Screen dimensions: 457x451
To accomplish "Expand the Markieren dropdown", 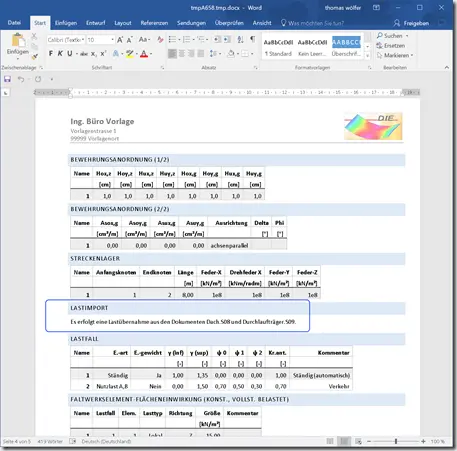I will [395, 55].
